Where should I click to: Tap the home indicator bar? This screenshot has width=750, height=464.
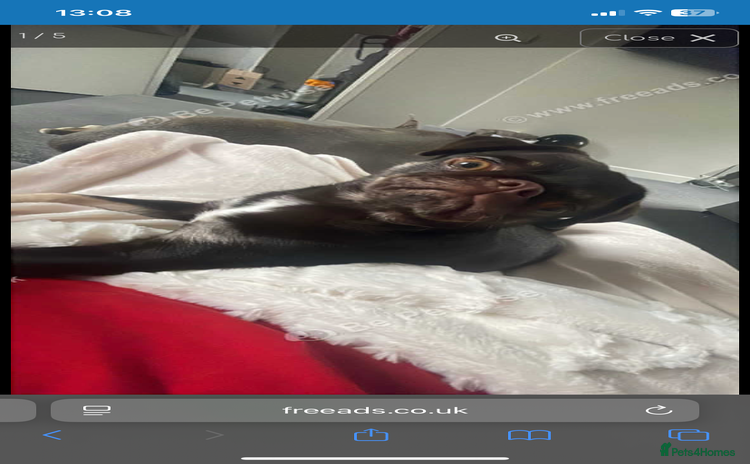point(375,459)
